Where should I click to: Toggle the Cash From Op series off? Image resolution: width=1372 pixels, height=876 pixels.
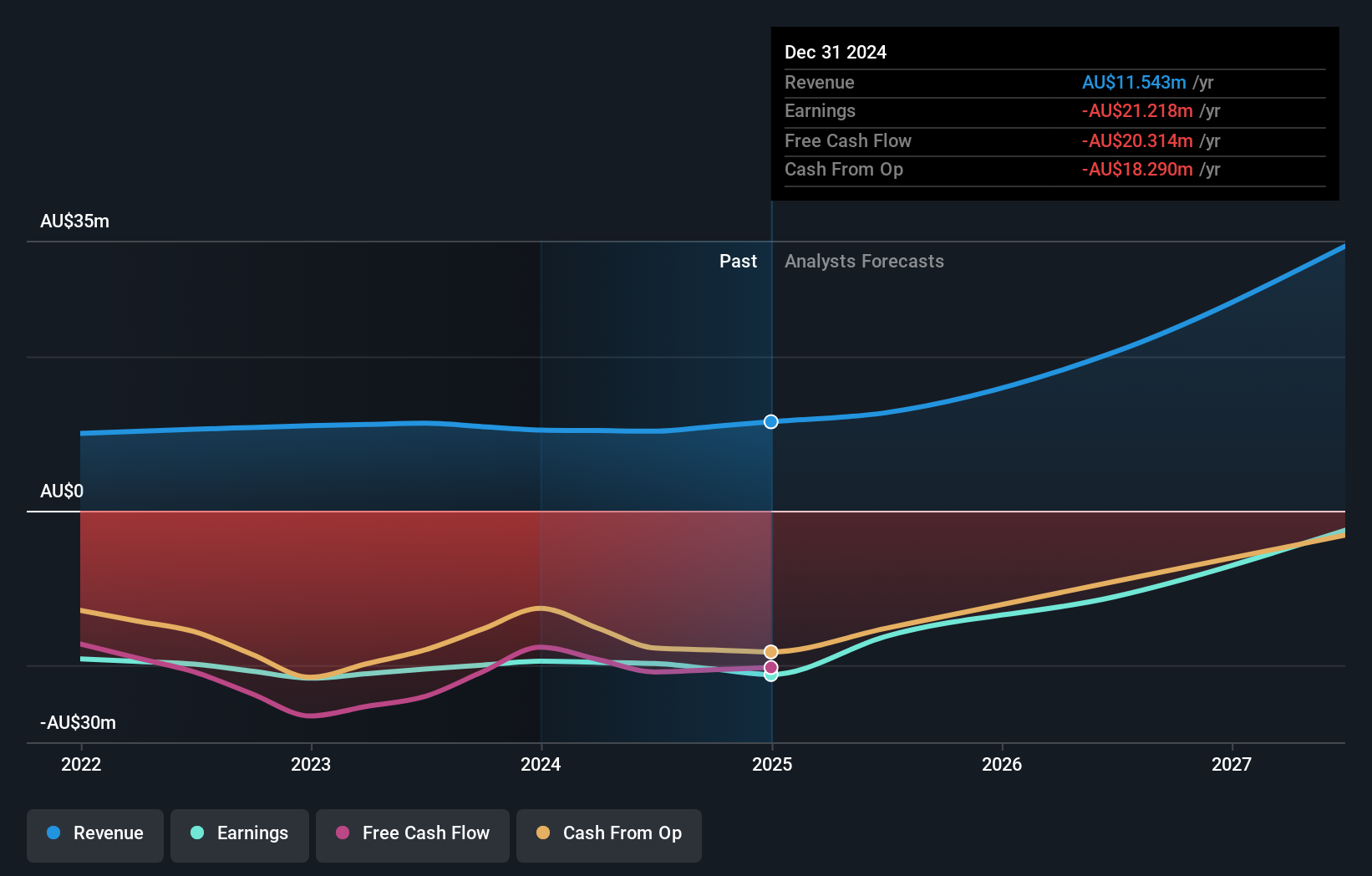coord(608,833)
